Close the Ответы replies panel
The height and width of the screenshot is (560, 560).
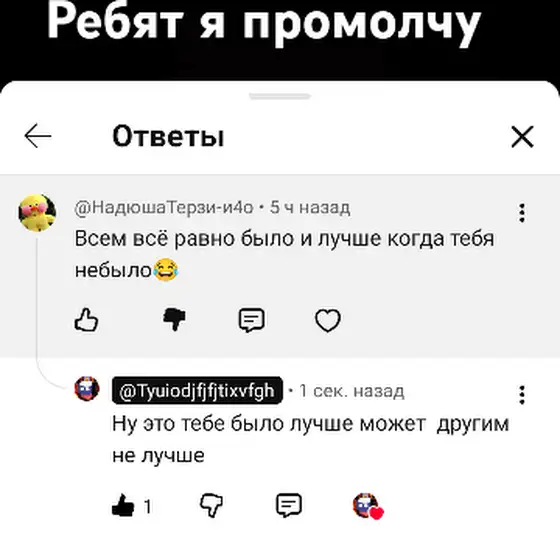(522, 136)
